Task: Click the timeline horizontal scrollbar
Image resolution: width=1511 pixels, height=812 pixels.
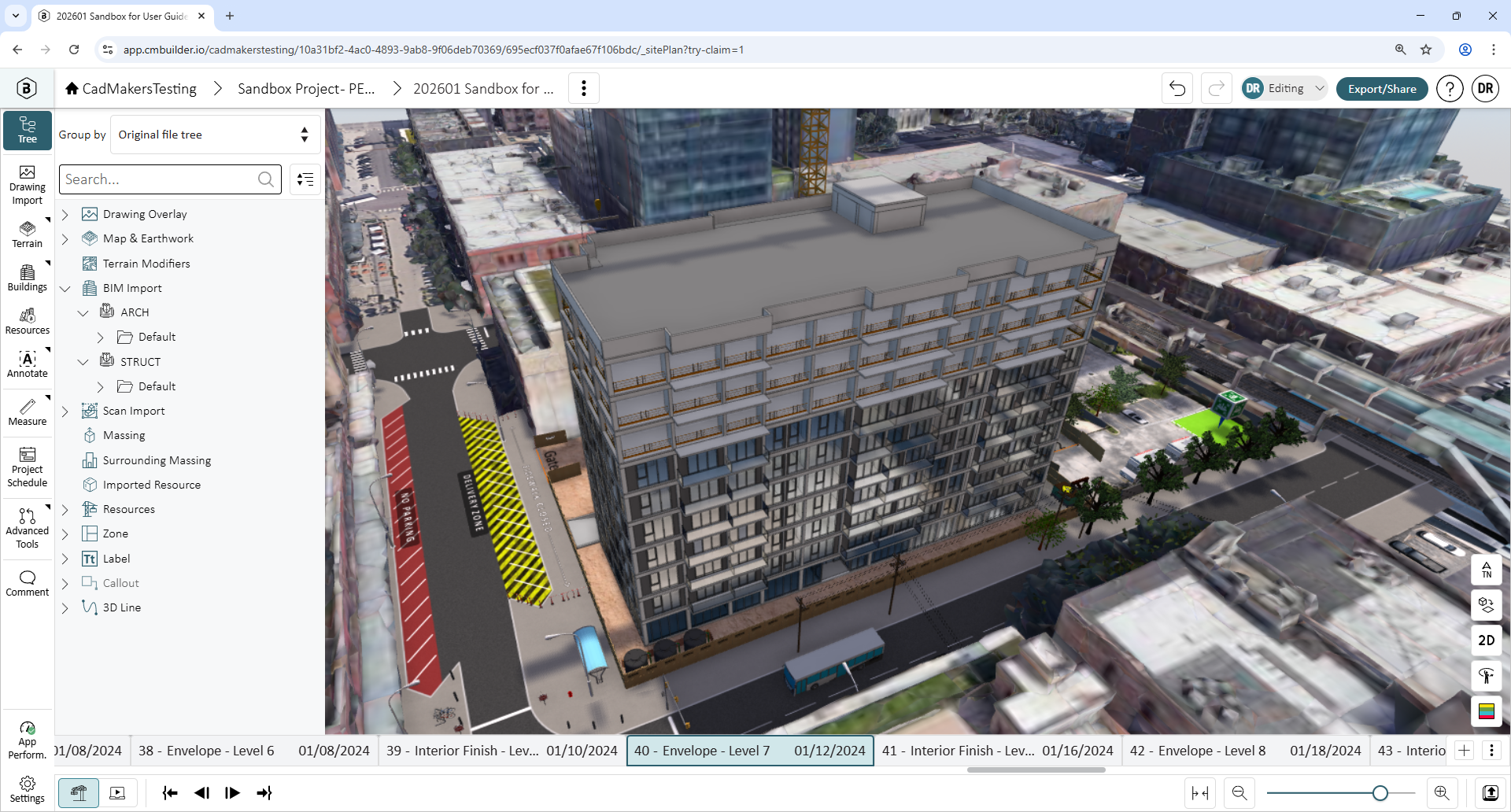Action: [1036, 770]
